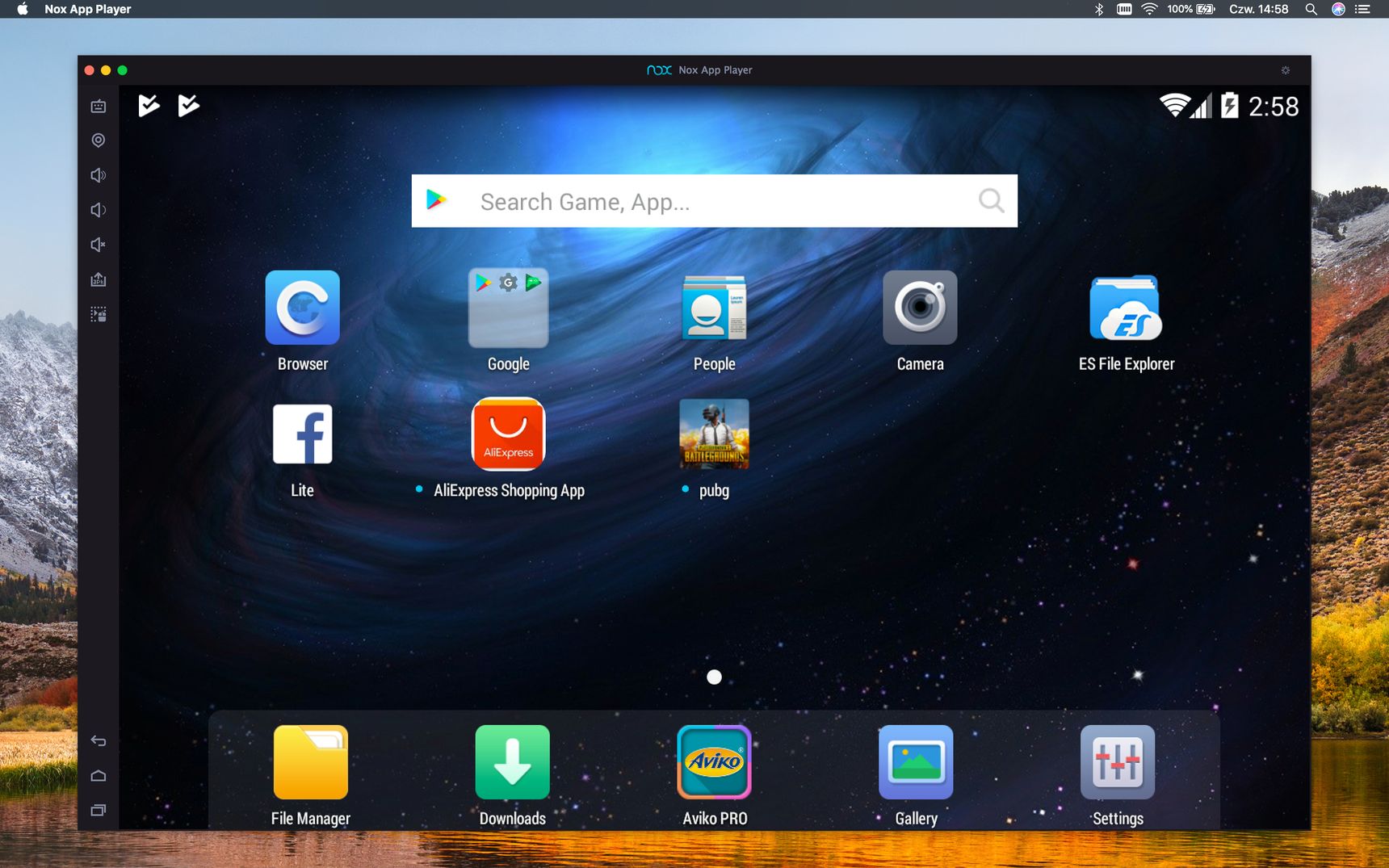The height and width of the screenshot is (868, 1389).
Task: Open macOS Notification Center icon
Action: click(1362, 9)
